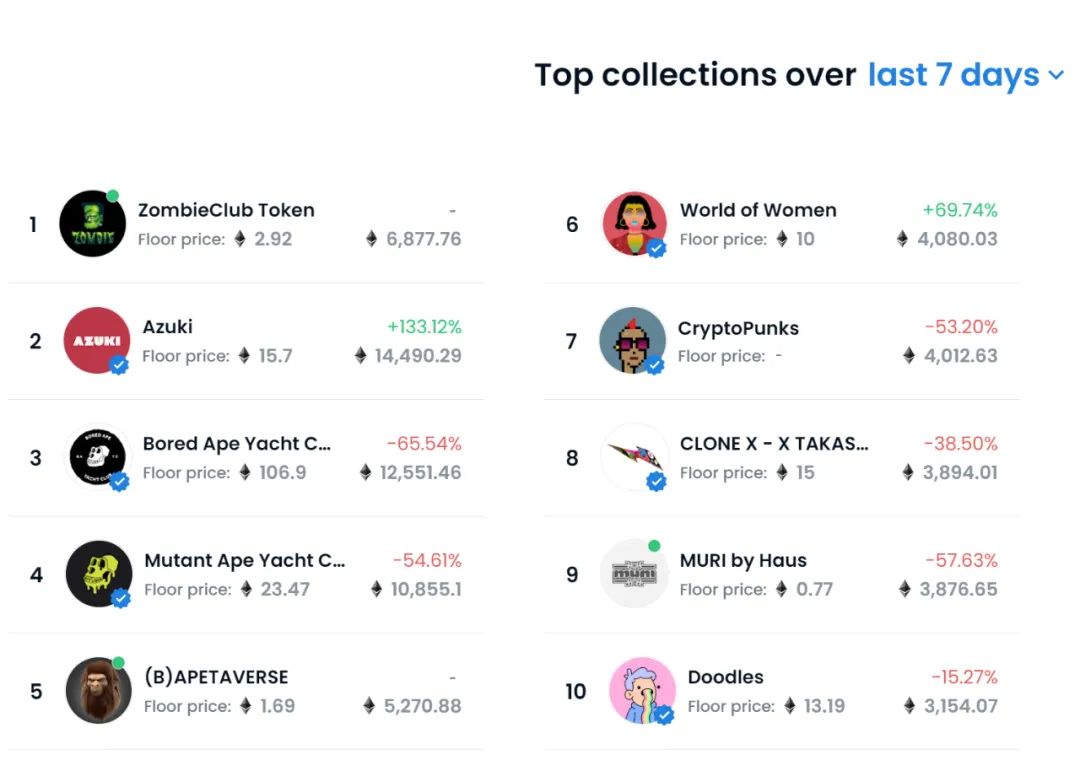The width and height of the screenshot is (1080, 771).
Task: Click the ZombieClub Token name link
Action: pyautogui.click(x=226, y=210)
